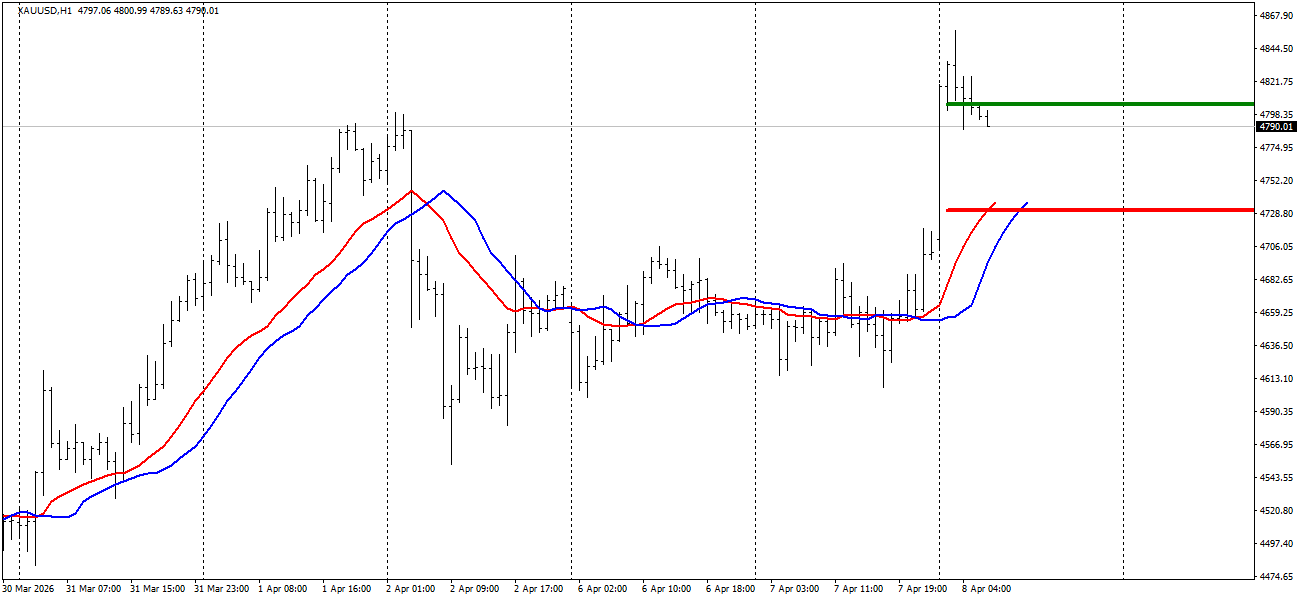The image size is (1300, 600).
Task: Click the 4682.65 price axis label
Action: pos(1276,280)
